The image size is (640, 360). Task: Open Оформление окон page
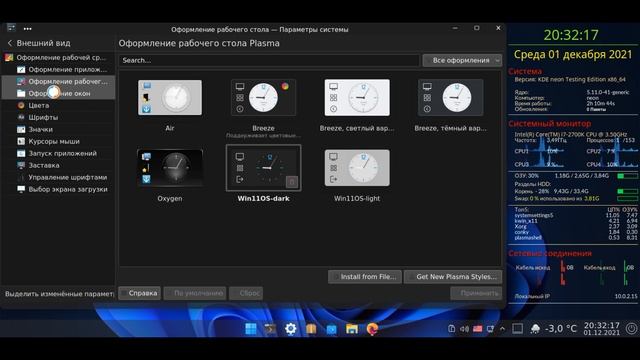tap(58, 93)
